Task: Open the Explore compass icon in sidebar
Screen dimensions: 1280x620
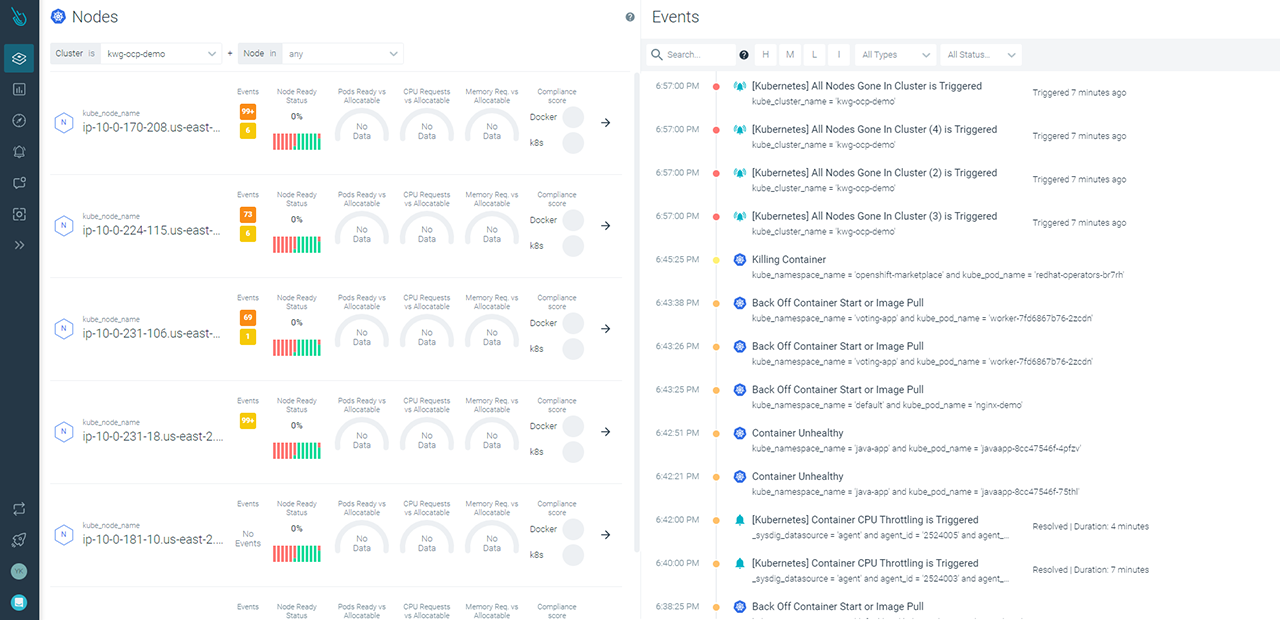Action: coord(19,120)
